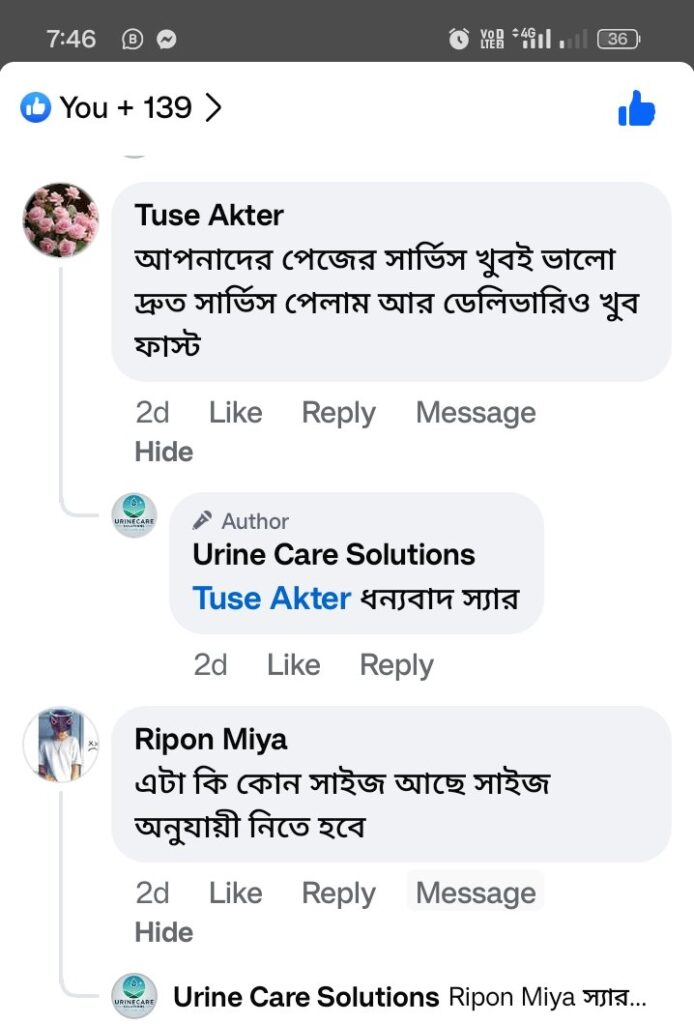Reply to Tuse Akter's comment
The image size is (694, 1024).
coord(338,412)
